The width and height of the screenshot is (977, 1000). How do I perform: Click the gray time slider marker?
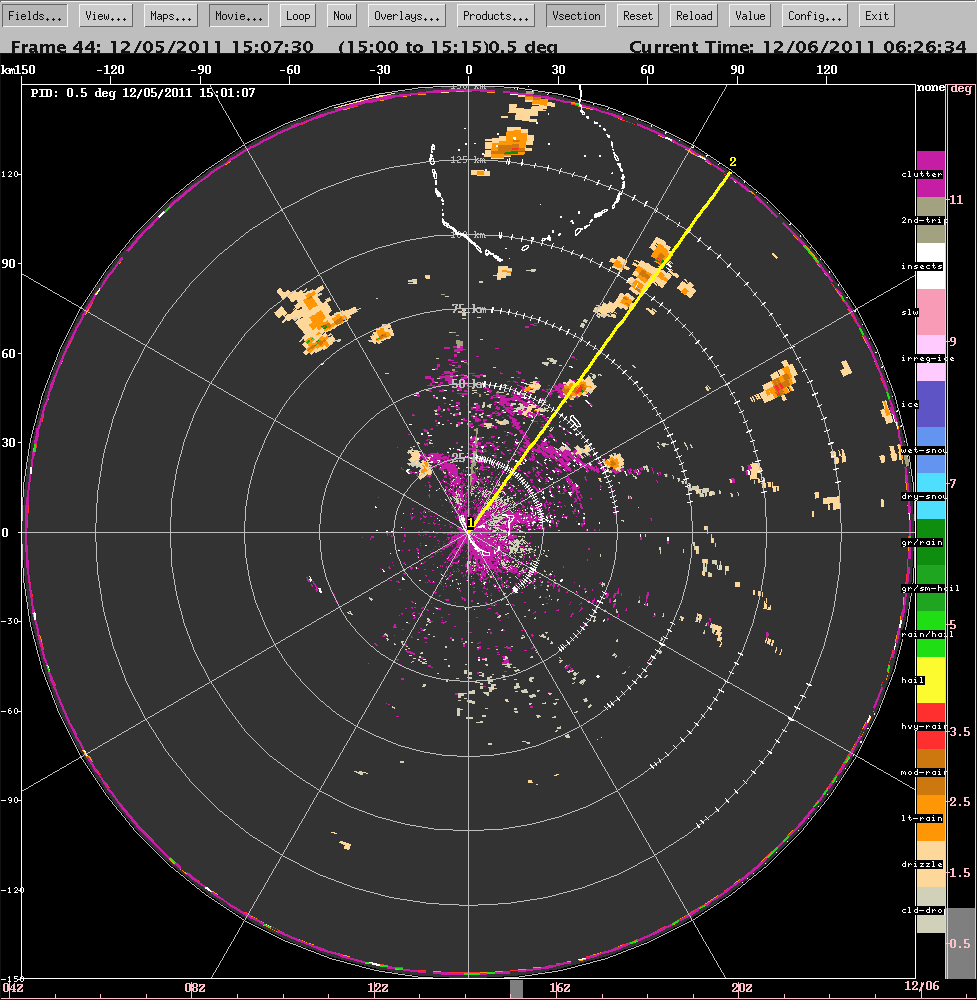tap(516, 988)
